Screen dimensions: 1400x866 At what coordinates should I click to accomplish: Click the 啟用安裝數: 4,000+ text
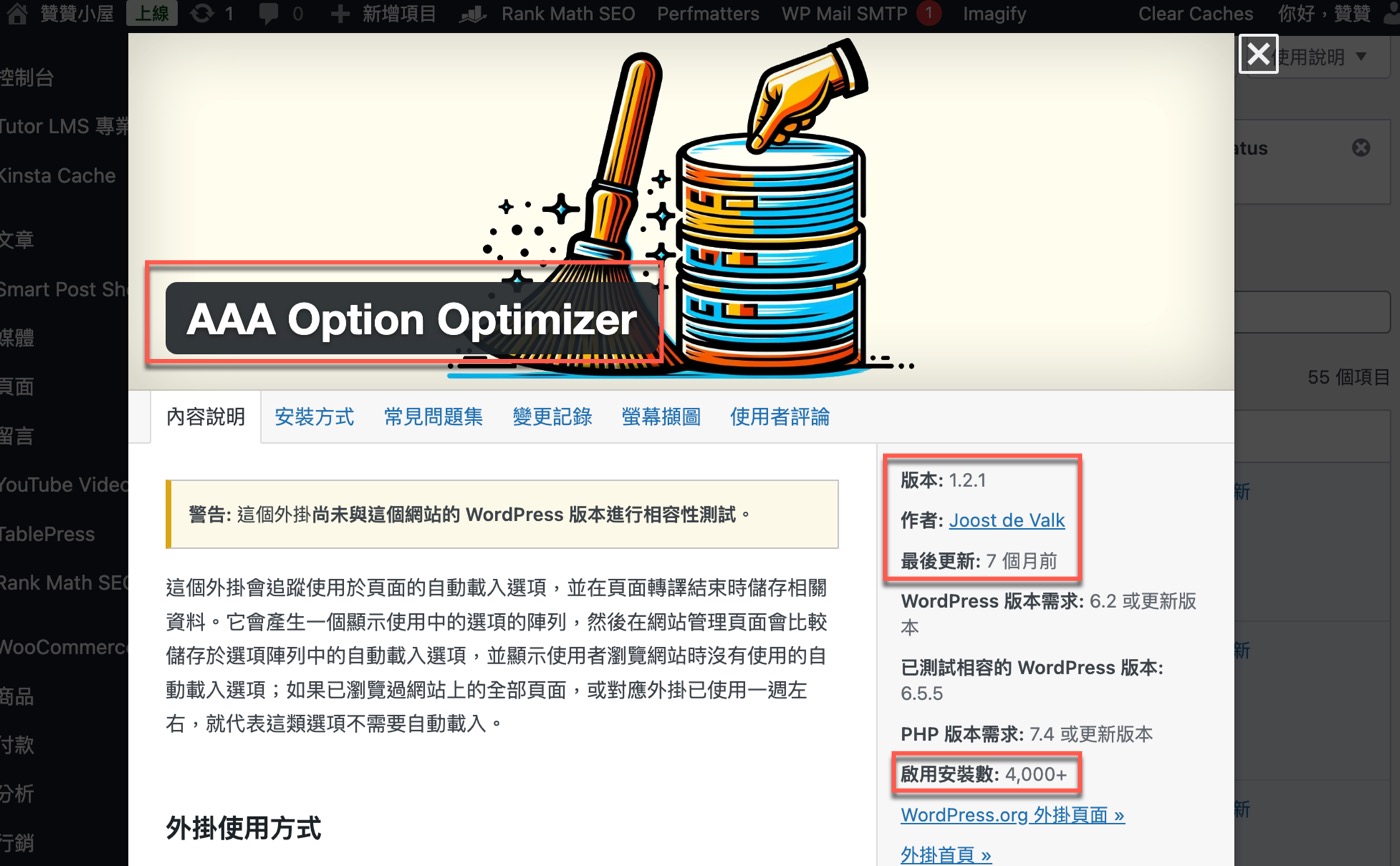tap(984, 775)
